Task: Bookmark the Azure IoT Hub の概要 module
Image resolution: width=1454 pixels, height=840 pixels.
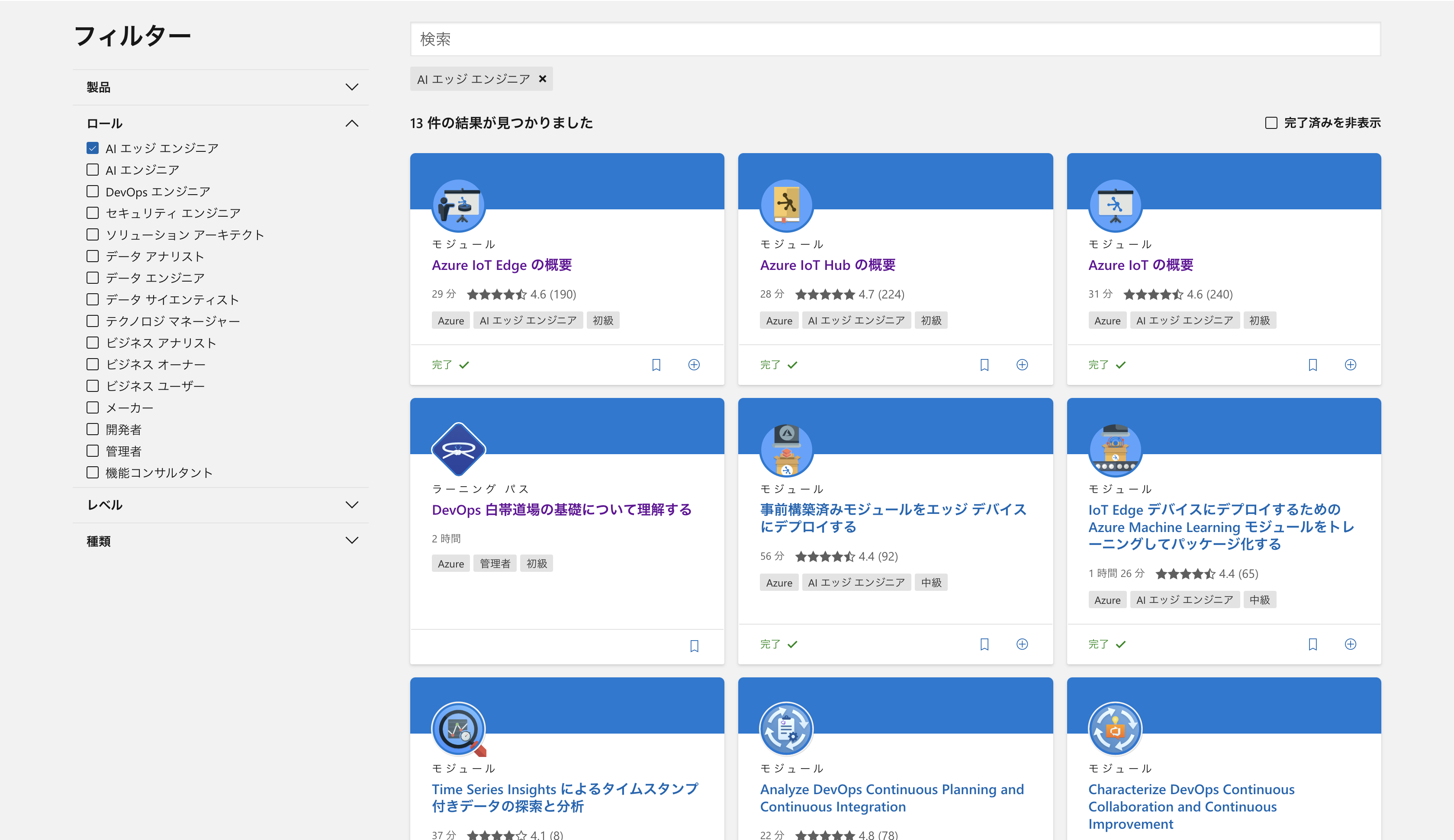Action: [x=984, y=365]
